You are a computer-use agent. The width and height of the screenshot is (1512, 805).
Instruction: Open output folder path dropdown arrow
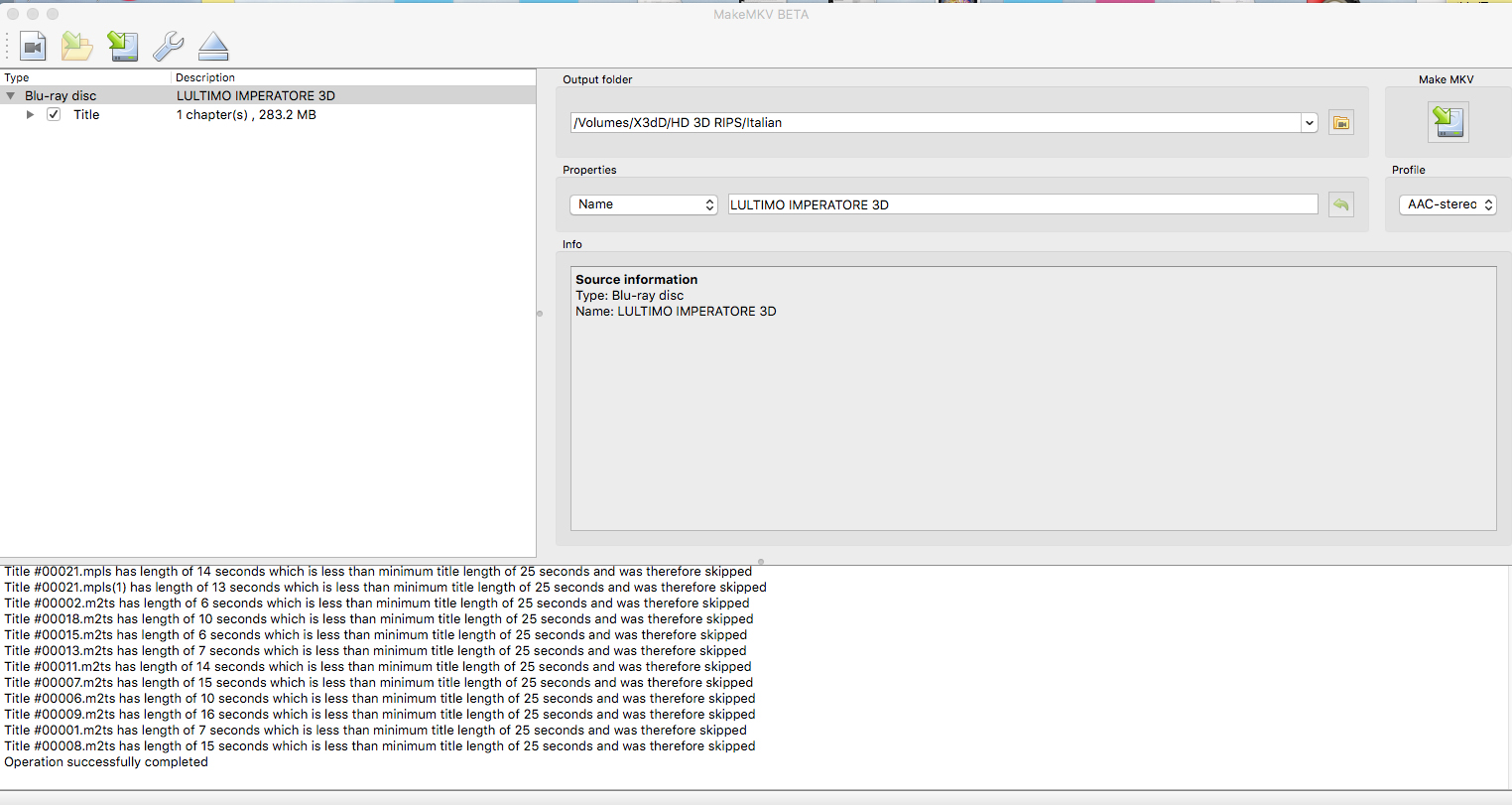point(1310,123)
